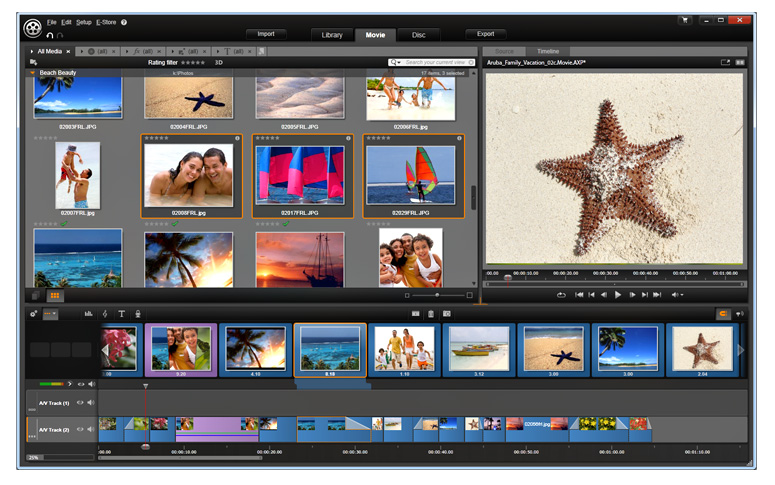Viewport: 775px width, 485px height.
Task: Mute the A/V Track (2) speaker icon
Action: click(90, 430)
